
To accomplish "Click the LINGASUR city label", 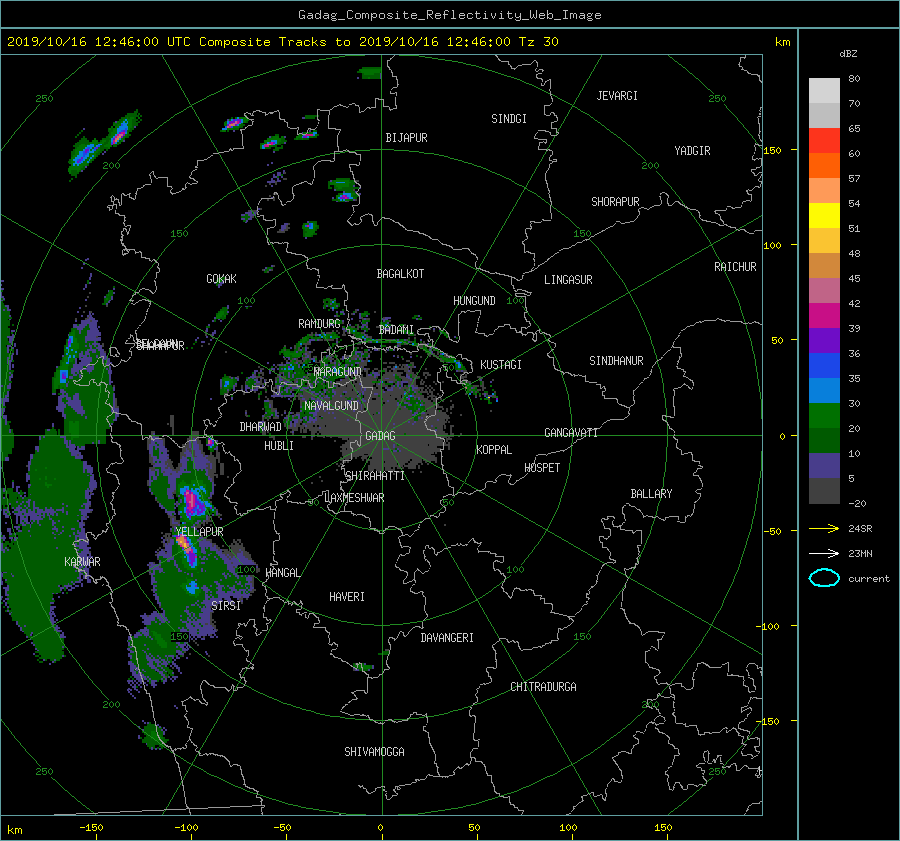I will [568, 280].
